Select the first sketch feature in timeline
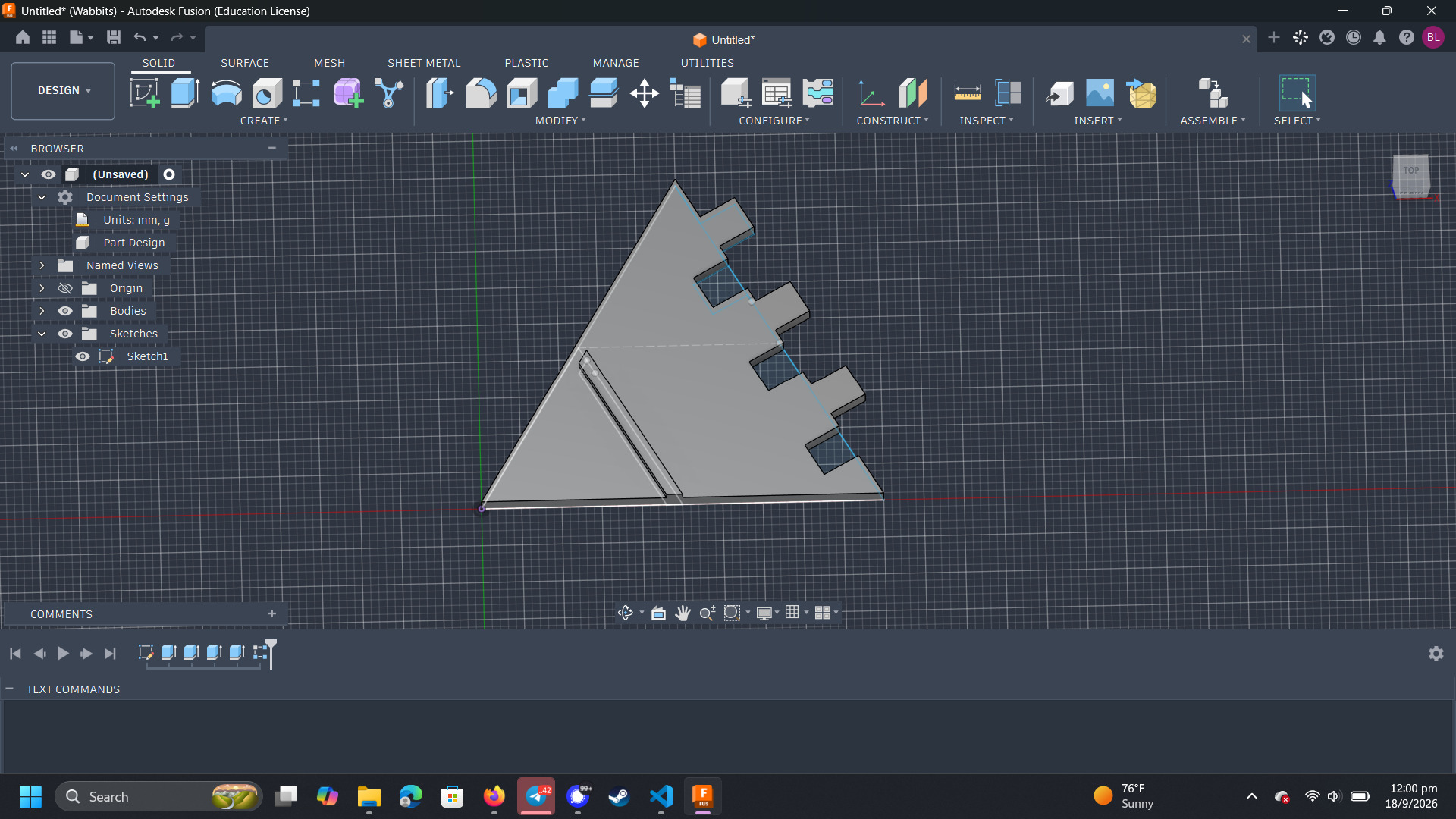This screenshot has width=1456, height=819. 146,652
